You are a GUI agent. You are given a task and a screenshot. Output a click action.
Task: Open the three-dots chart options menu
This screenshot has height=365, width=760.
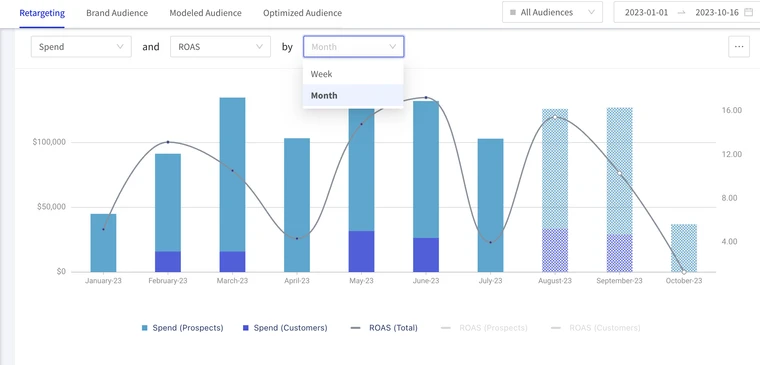coord(739,47)
